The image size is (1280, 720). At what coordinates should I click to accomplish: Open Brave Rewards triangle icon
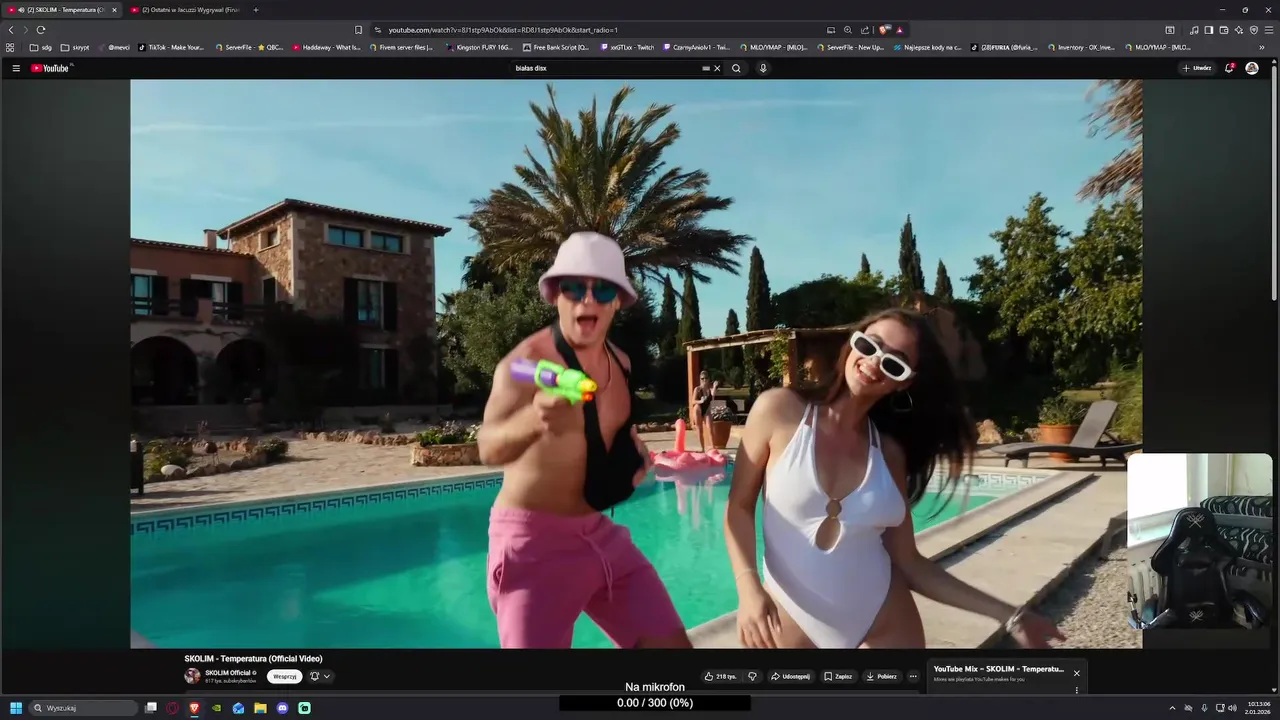point(900,30)
